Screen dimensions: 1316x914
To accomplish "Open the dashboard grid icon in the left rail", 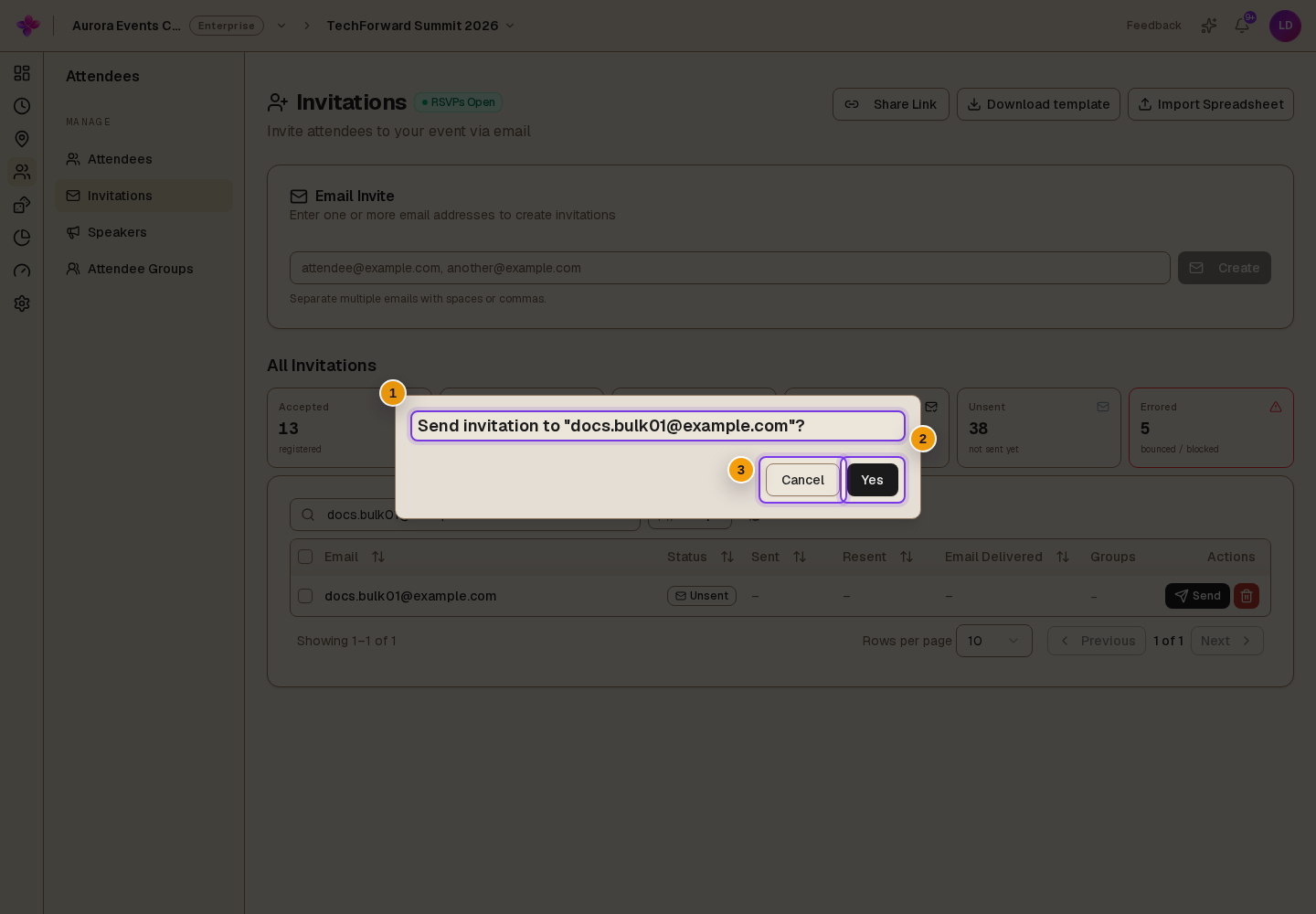I will [22, 73].
